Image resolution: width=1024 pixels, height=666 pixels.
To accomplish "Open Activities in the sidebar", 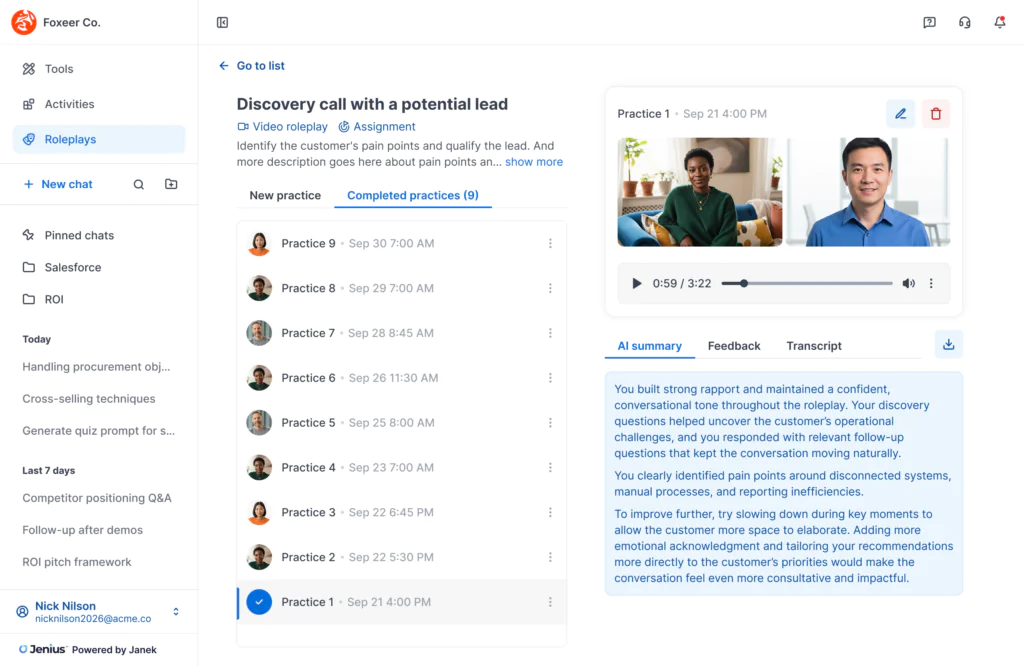I will point(99,104).
